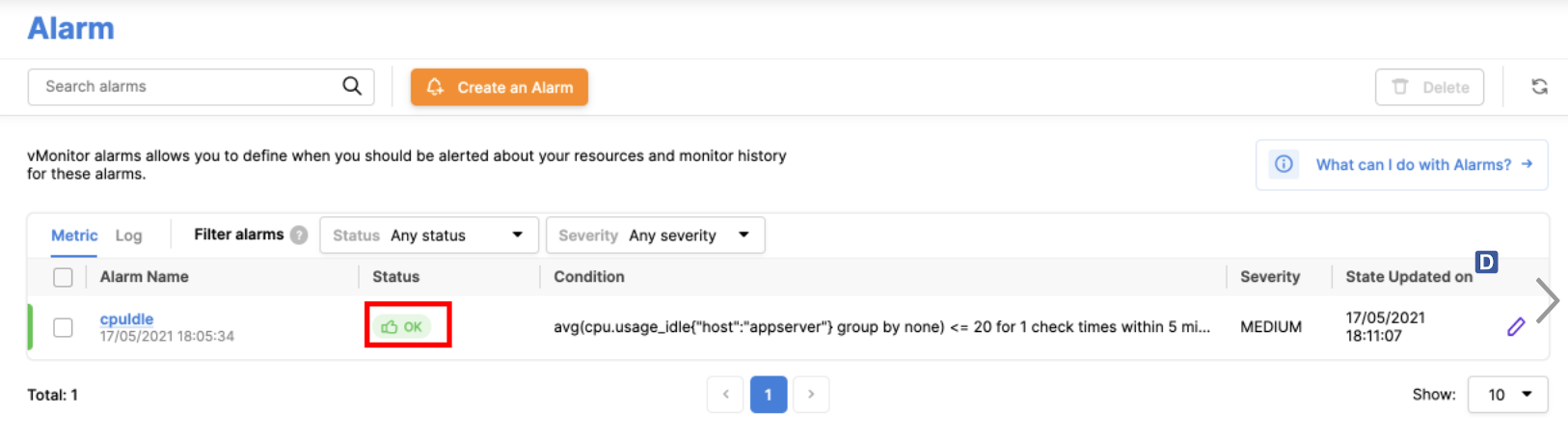Open the cpuIdle alarm link
The image size is (1568, 443).
[126, 318]
